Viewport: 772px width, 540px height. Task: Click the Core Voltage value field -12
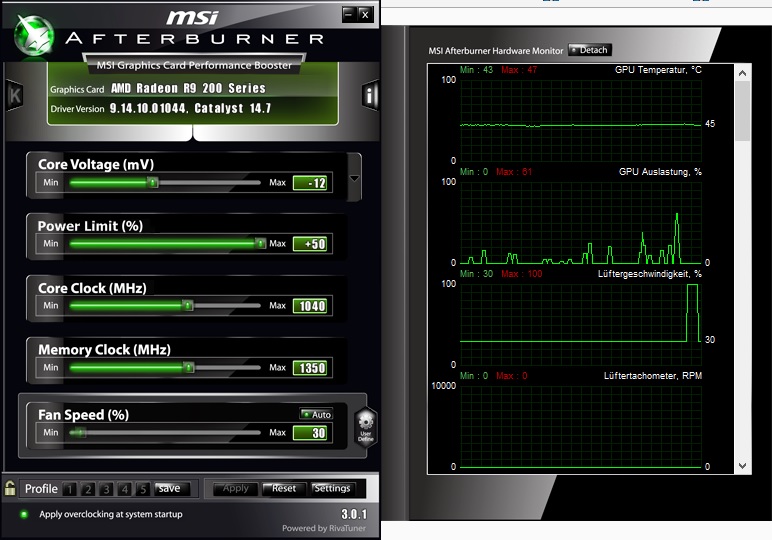[310, 183]
